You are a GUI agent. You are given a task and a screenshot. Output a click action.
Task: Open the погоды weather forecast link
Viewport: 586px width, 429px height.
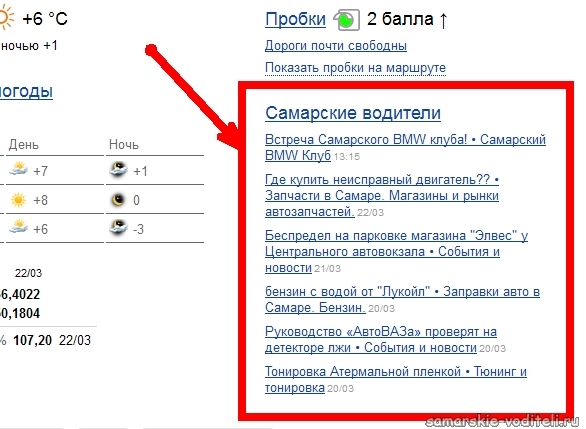point(26,91)
